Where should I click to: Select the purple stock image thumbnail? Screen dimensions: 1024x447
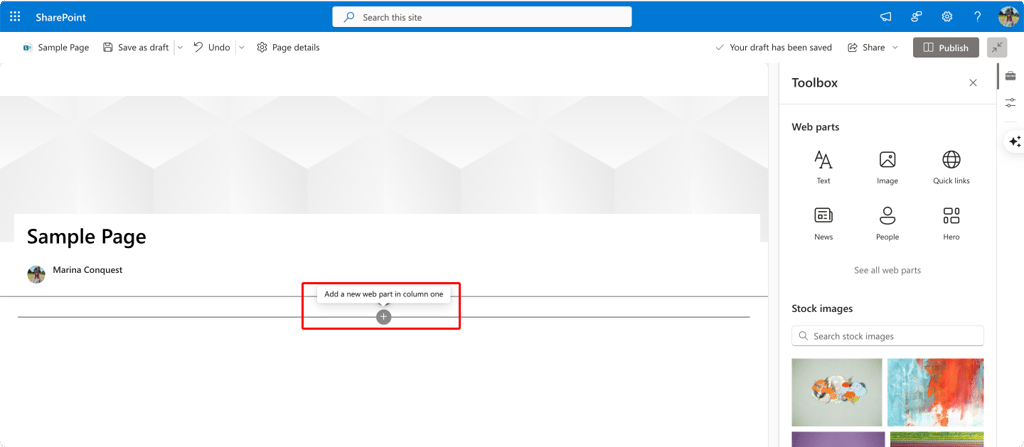pyautogui.click(x=838, y=439)
